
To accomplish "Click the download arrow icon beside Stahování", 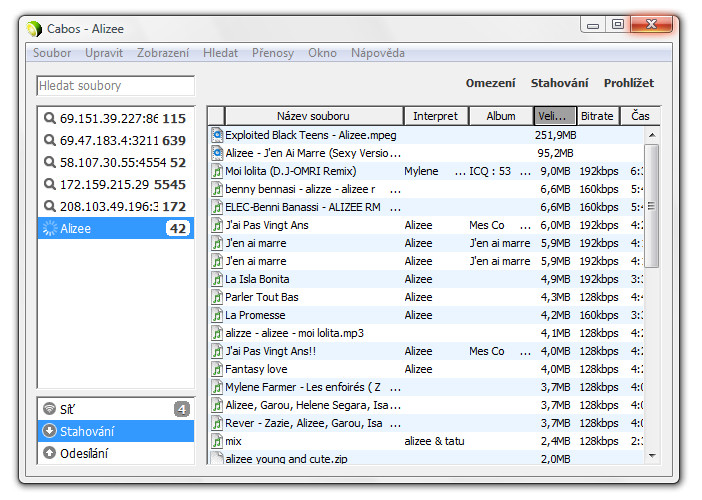I will 49,431.
